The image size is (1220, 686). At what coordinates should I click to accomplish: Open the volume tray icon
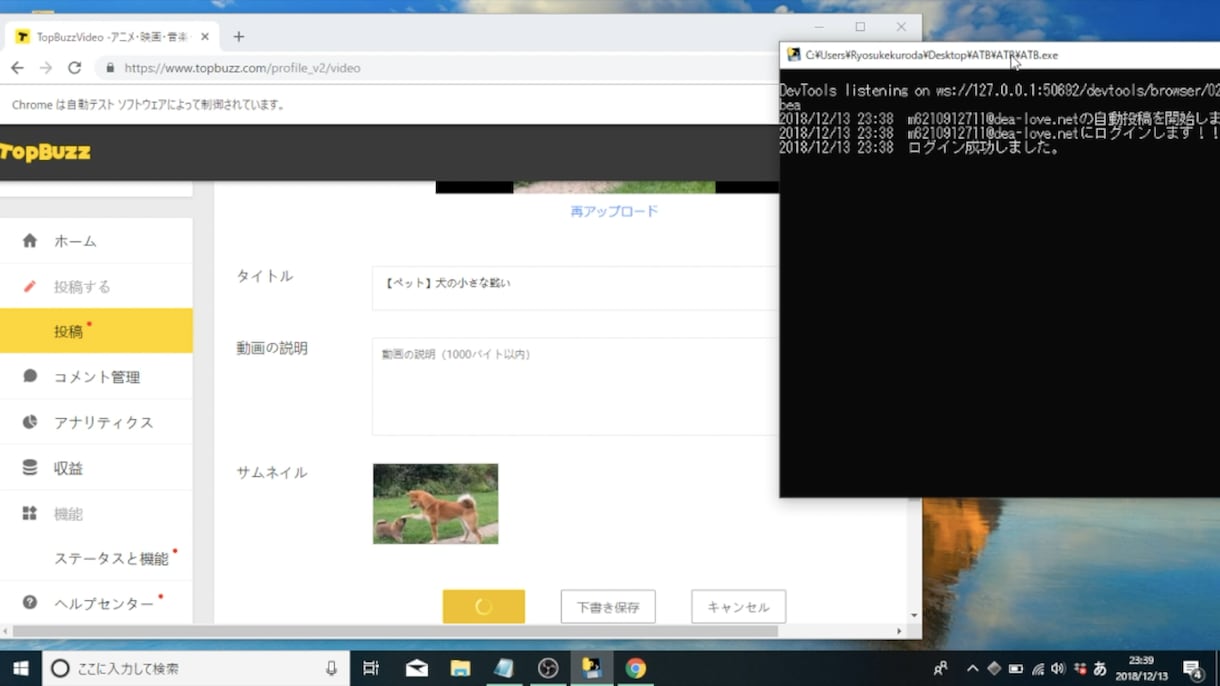pyautogui.click(x=1058, y=668)
